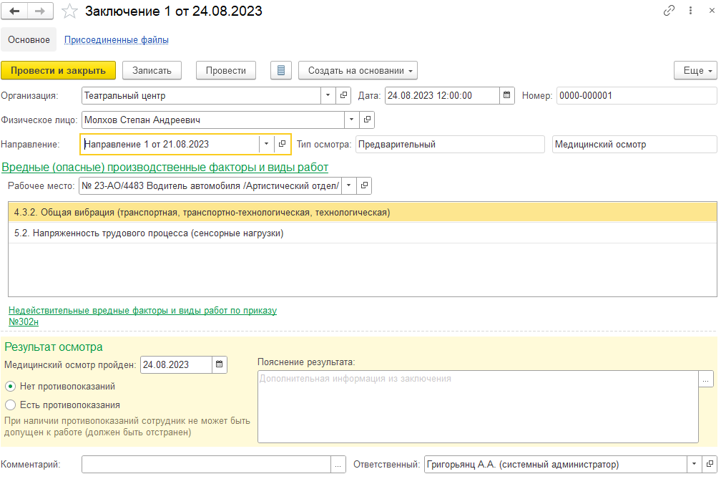This screenshot has width=721, height=479.
Task: Open the Организация record via open icon
Action: [344, 96]
